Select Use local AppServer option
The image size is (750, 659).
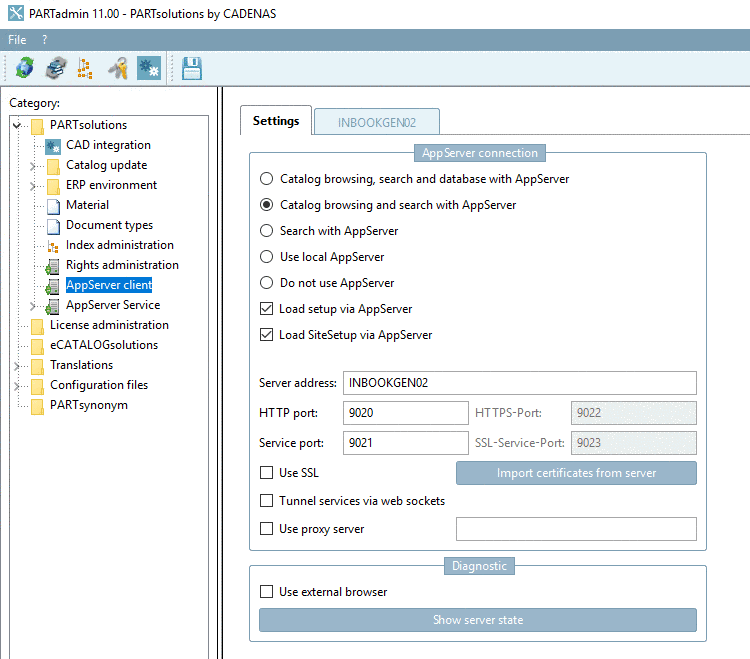(x=266, y=257)
